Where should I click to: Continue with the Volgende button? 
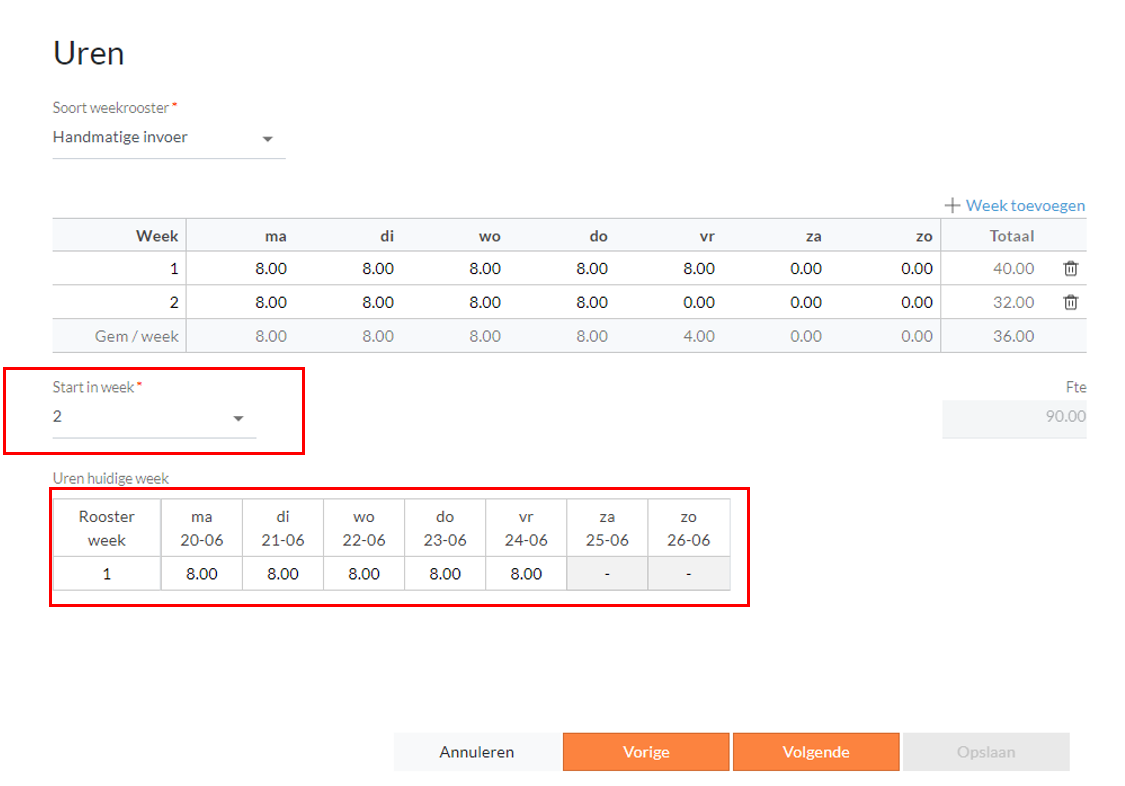pos(816,752)
